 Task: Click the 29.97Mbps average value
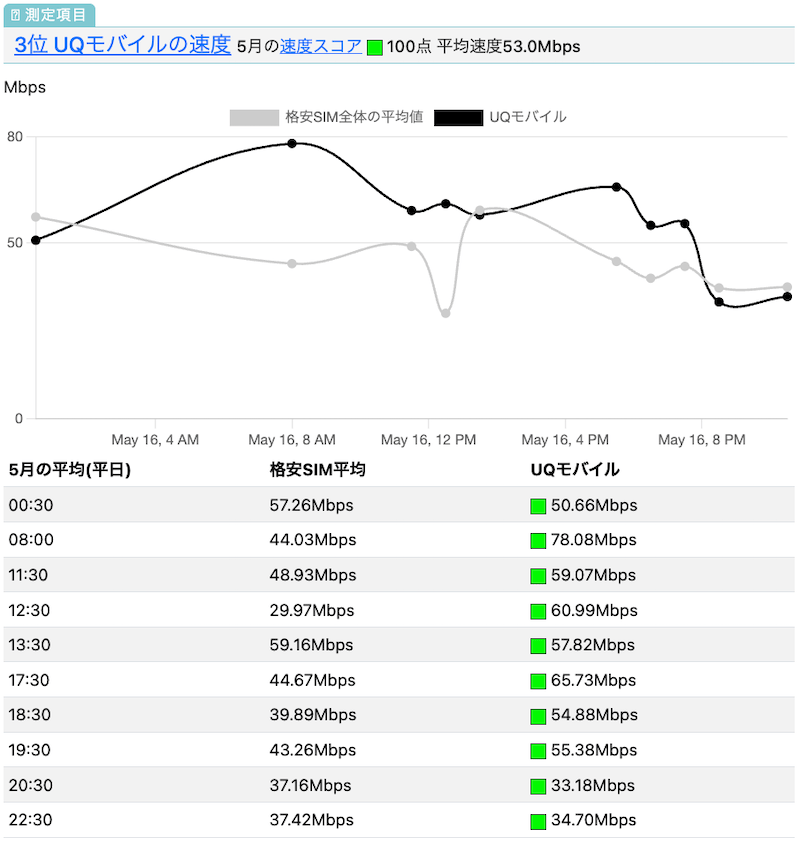[312, 611]
